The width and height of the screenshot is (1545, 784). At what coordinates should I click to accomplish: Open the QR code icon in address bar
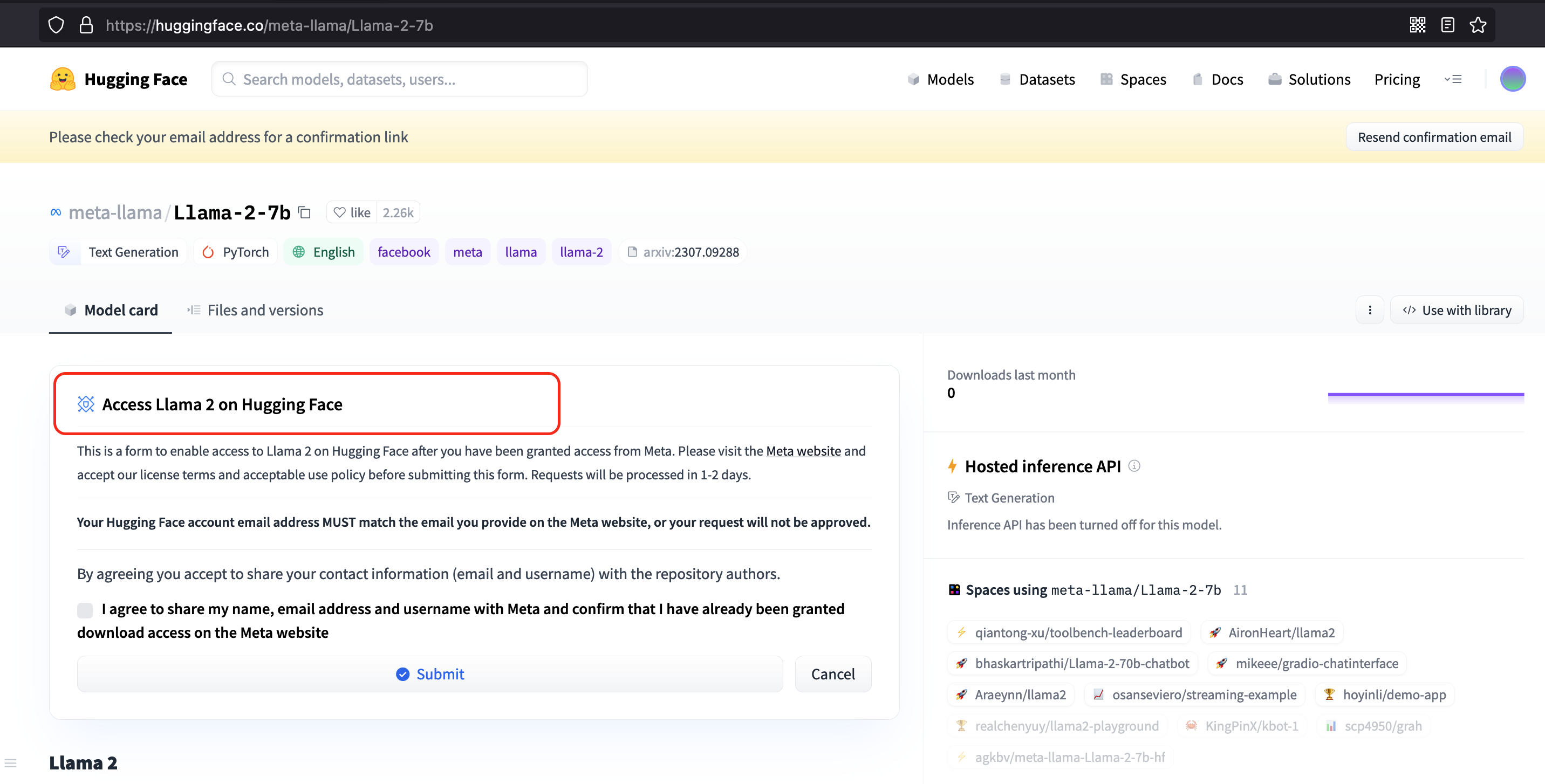[1418, 25]
